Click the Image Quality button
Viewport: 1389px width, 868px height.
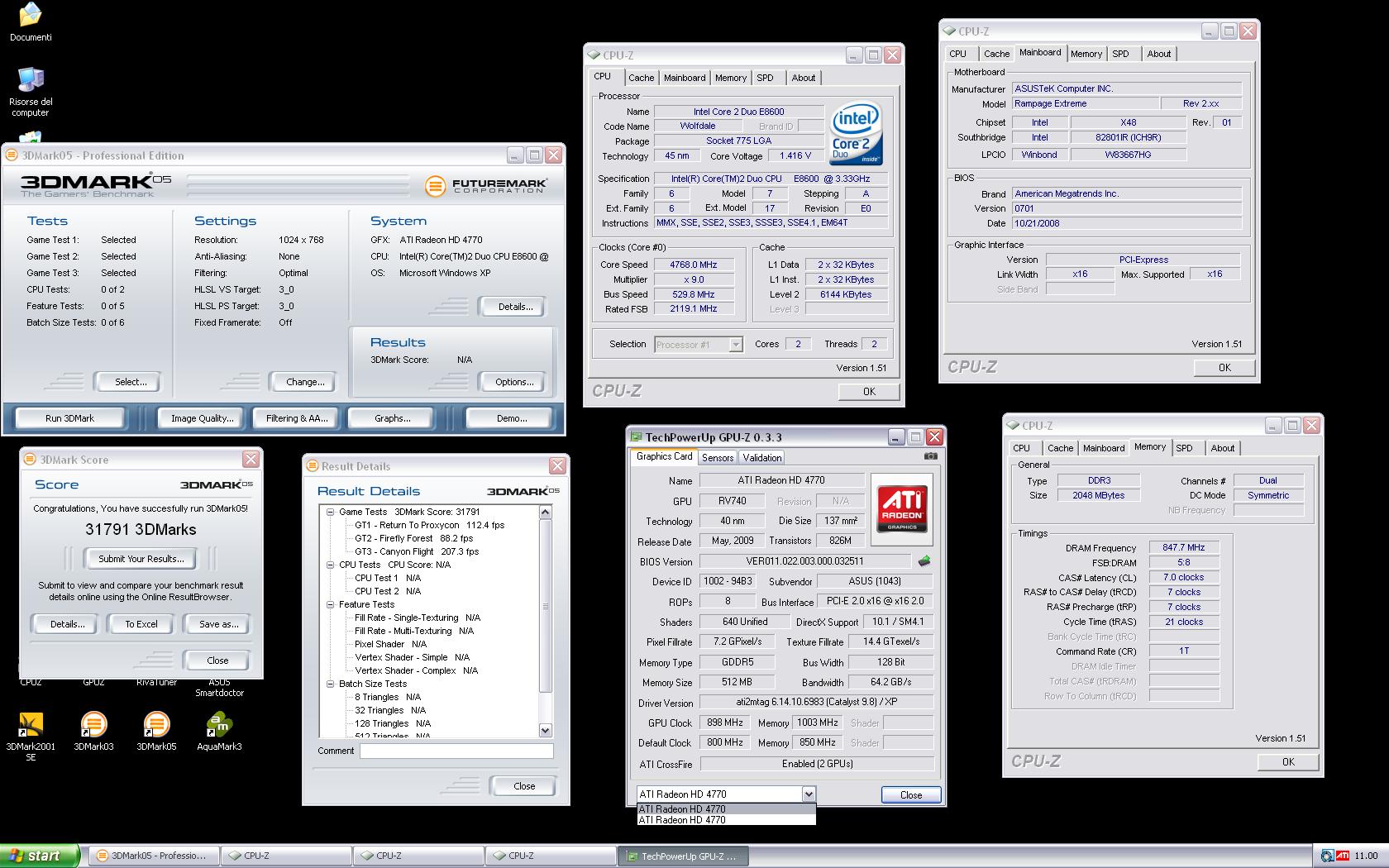click(203, 418)
